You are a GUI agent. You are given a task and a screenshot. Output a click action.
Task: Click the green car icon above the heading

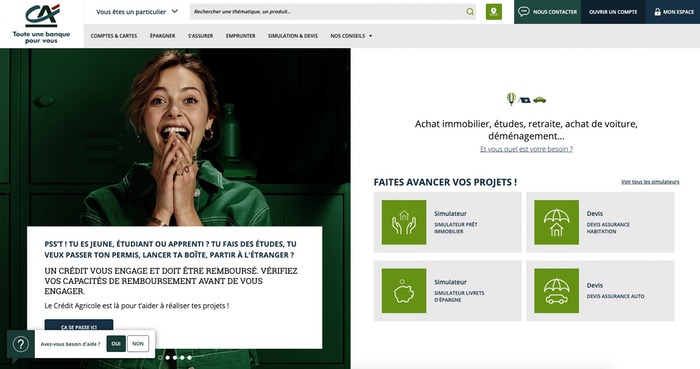[539, 100]
